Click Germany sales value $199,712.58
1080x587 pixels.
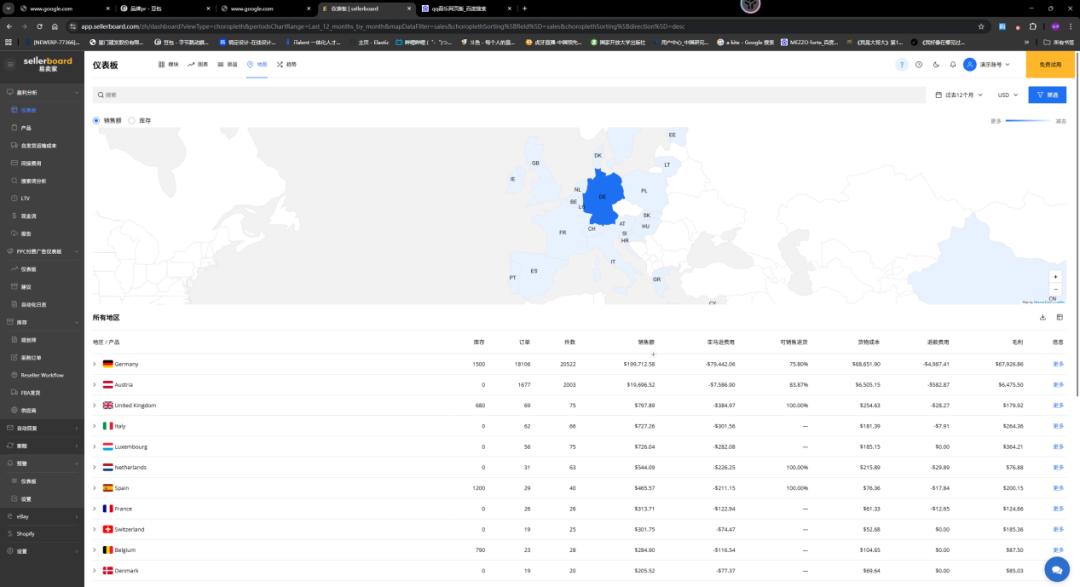coord(639,364)
